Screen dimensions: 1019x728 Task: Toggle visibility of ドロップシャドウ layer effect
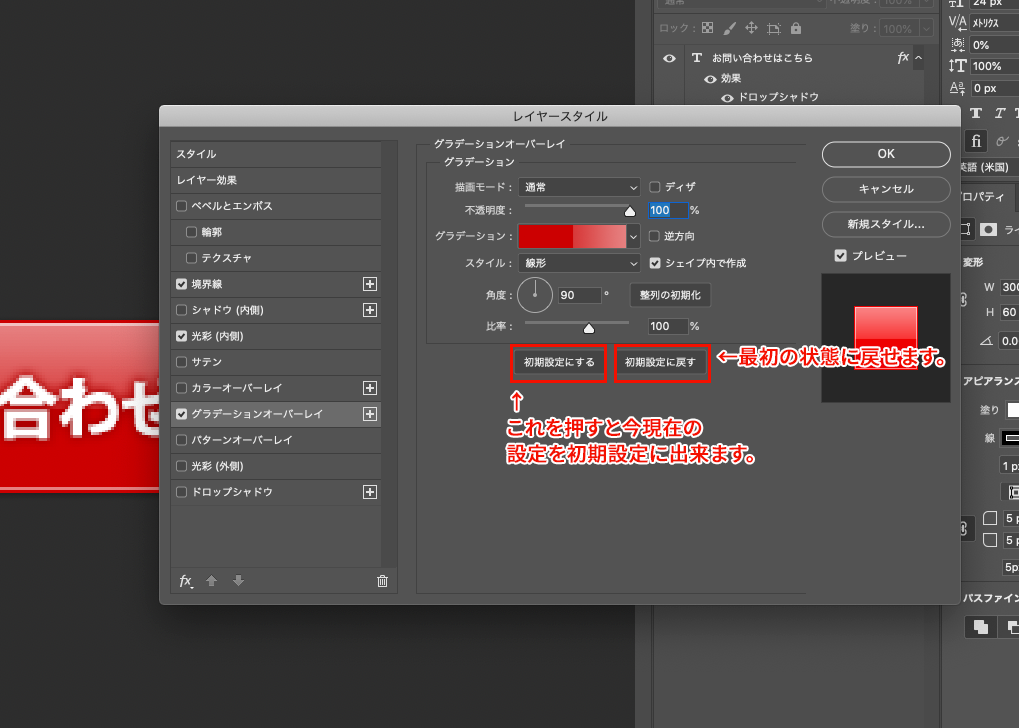pyautogui.click(x=727, y=98)
